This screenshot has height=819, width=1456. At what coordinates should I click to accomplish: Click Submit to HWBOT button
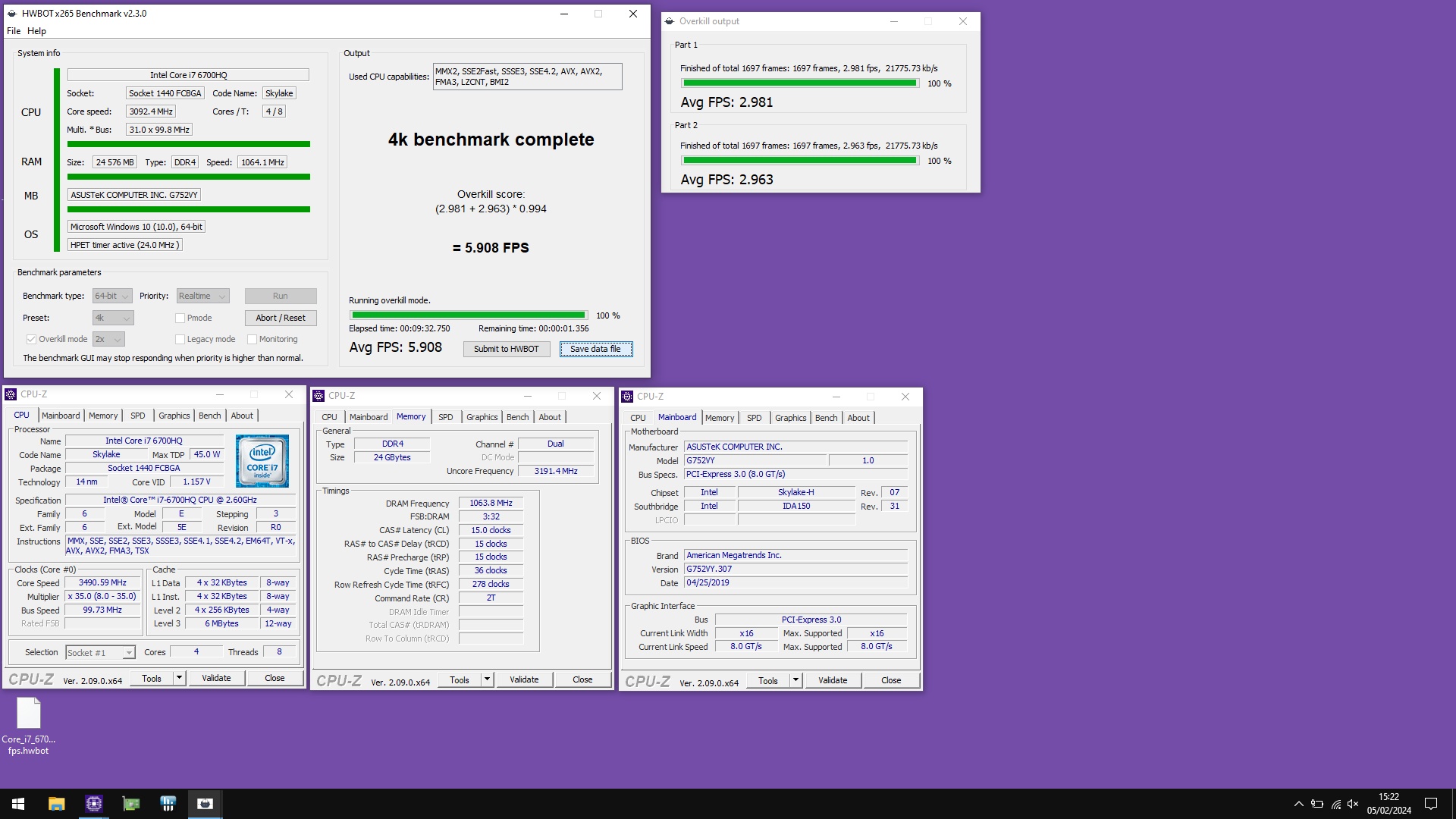coord(507,349)
